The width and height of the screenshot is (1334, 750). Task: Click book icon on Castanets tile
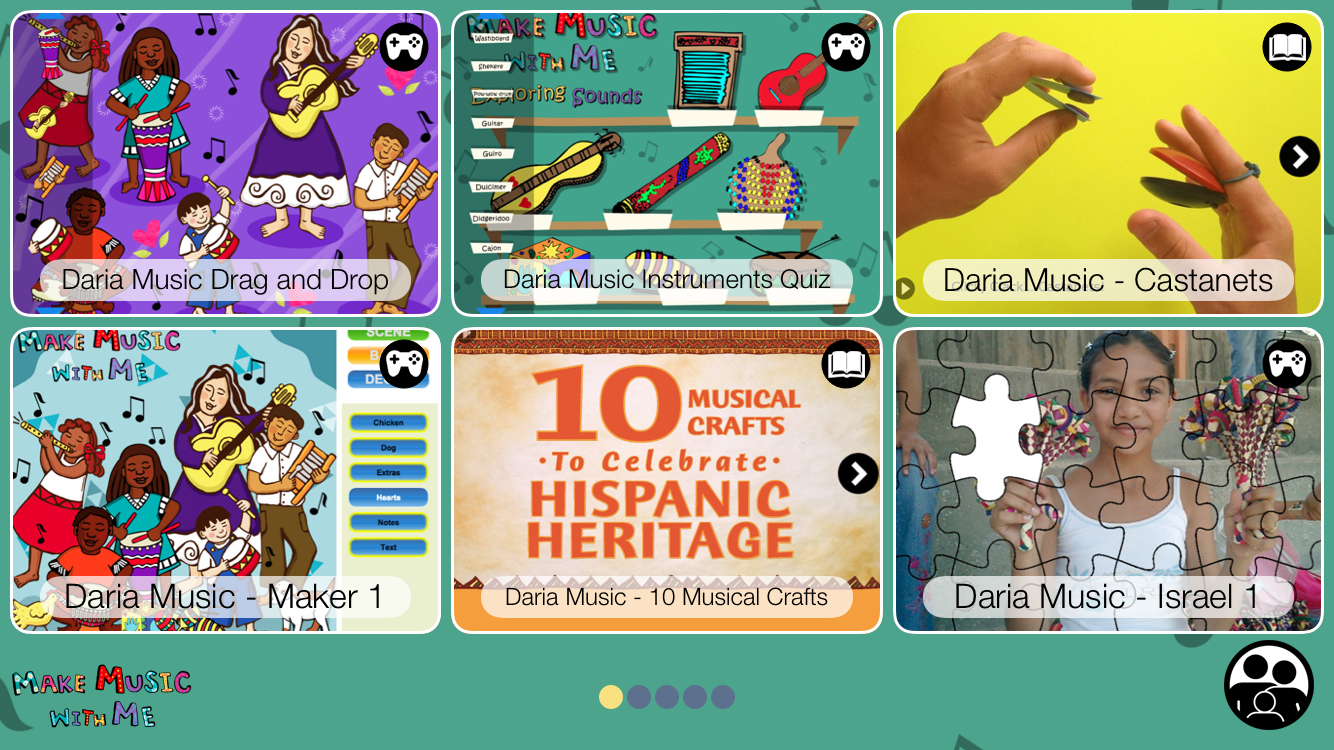pyautogui.click(x=1287, y=47)
